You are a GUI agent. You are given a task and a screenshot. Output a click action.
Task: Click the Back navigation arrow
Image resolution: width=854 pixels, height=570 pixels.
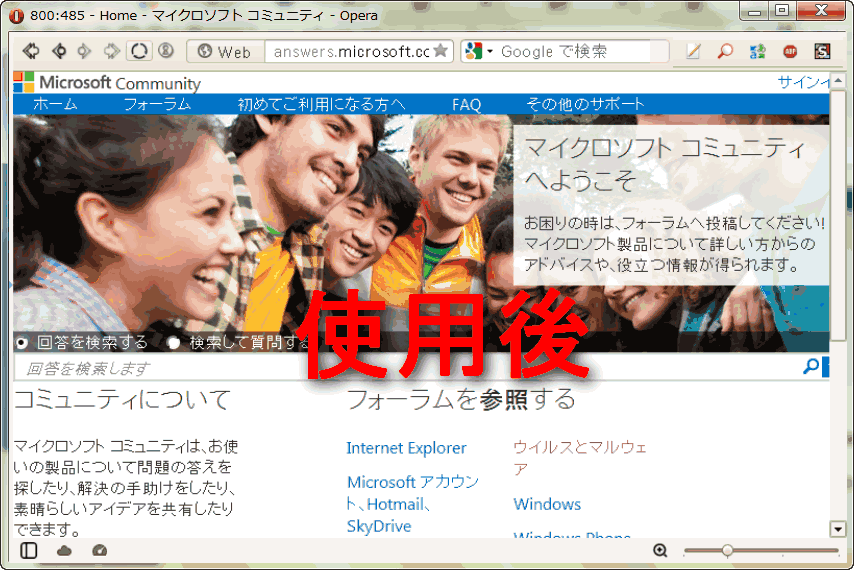(x=59, y=51)
